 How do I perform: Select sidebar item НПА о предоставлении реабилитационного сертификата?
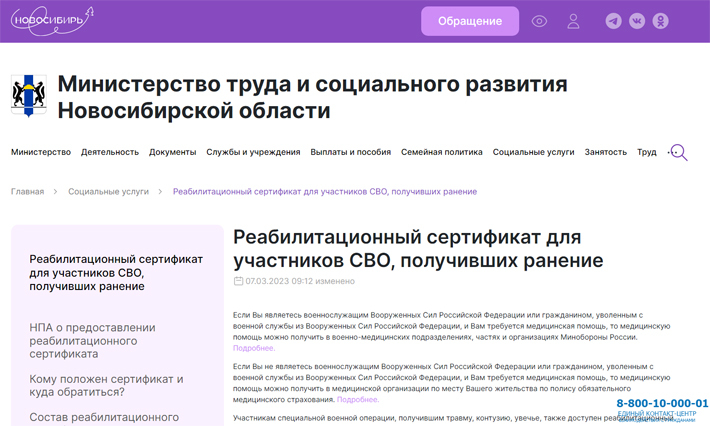click(x=92, y=340)
